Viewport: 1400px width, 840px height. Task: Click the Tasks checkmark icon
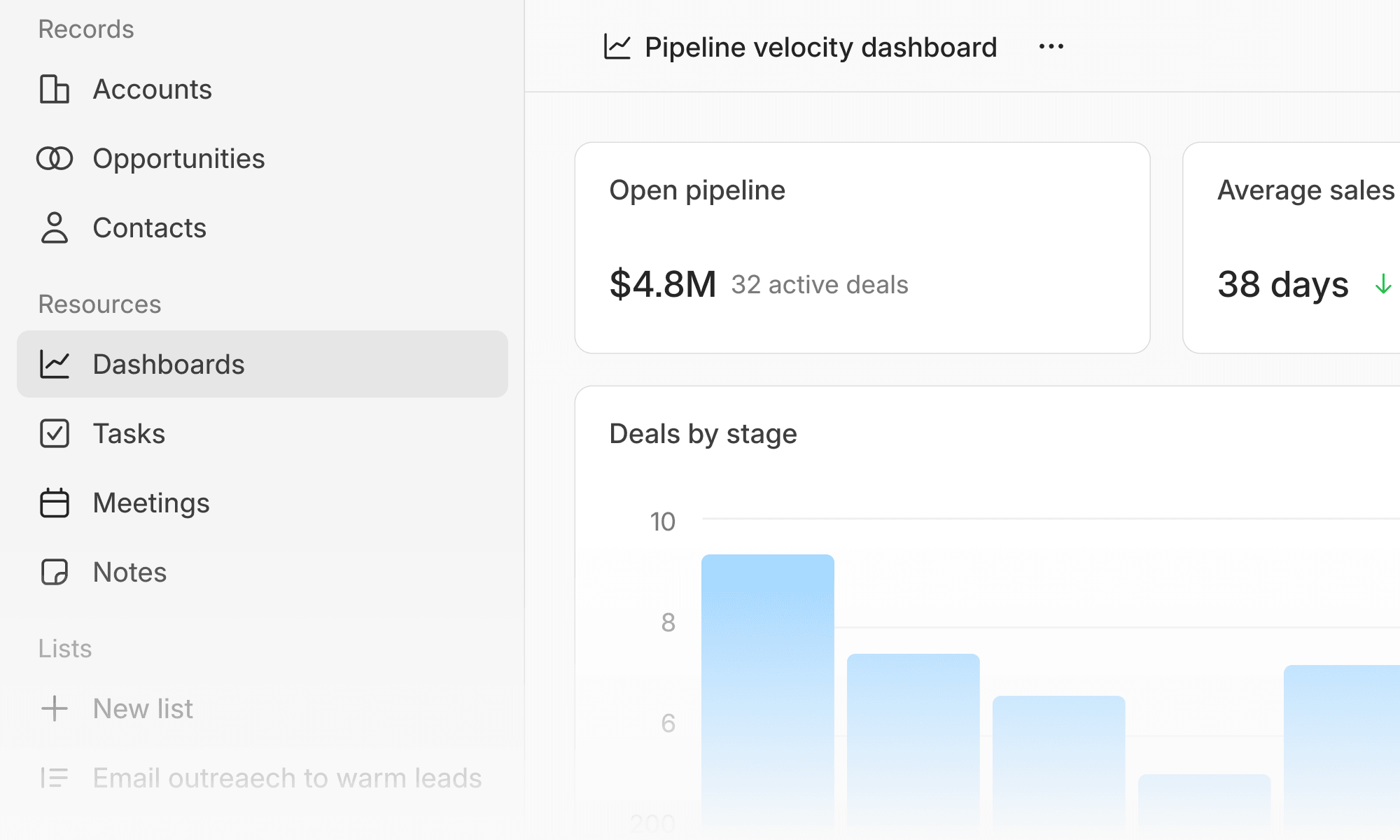55,433
